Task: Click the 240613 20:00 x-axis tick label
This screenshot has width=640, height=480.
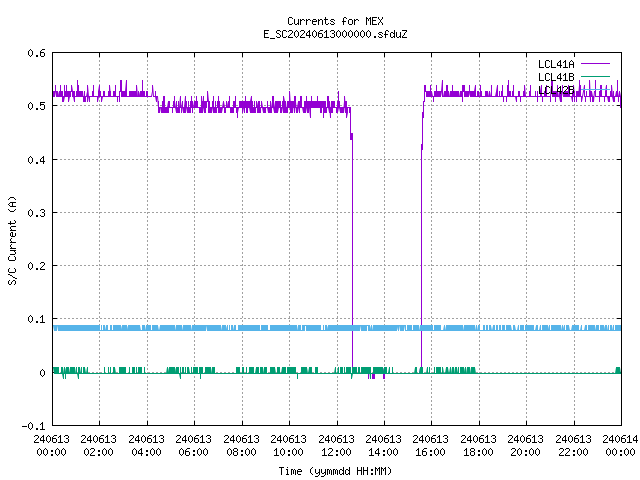Action: coord(525,445)
